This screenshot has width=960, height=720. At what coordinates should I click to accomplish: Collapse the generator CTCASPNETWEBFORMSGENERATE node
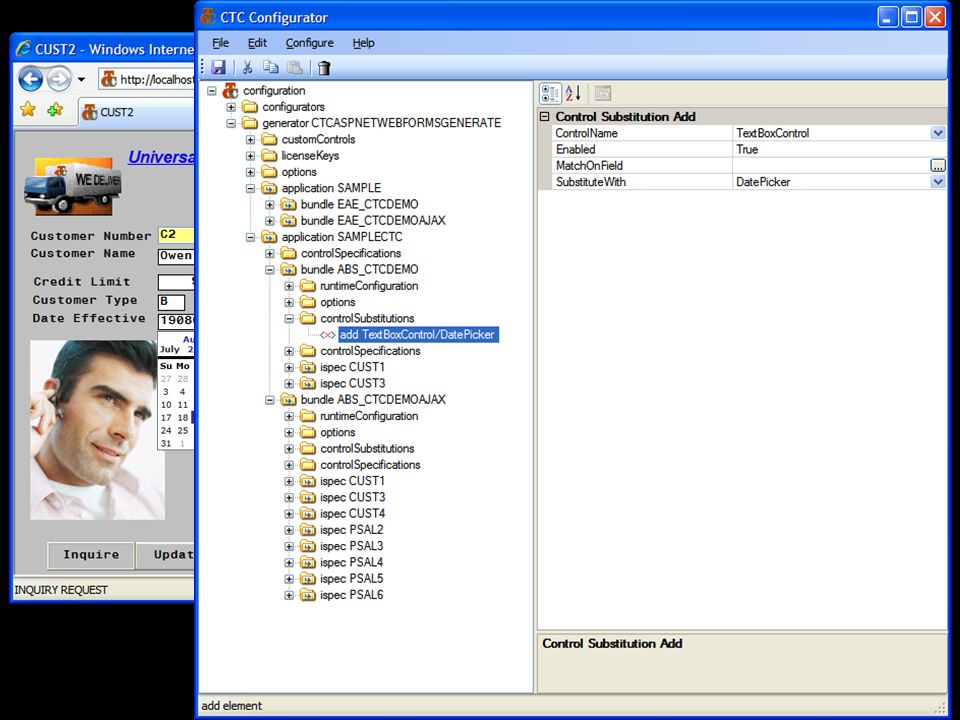231,123
